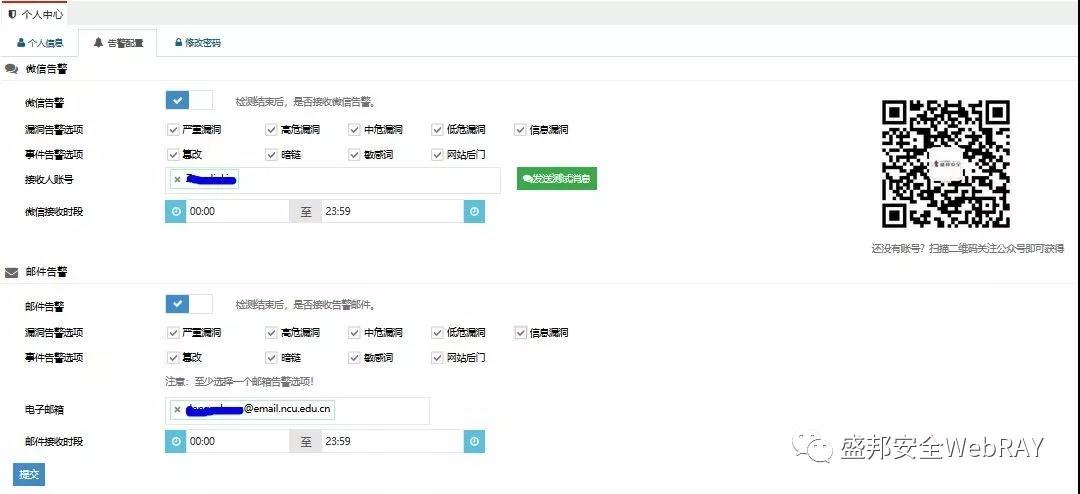Uncheck 中危漏洞 under 邮件告警
1080x494 pixels.
click(354, 333)
